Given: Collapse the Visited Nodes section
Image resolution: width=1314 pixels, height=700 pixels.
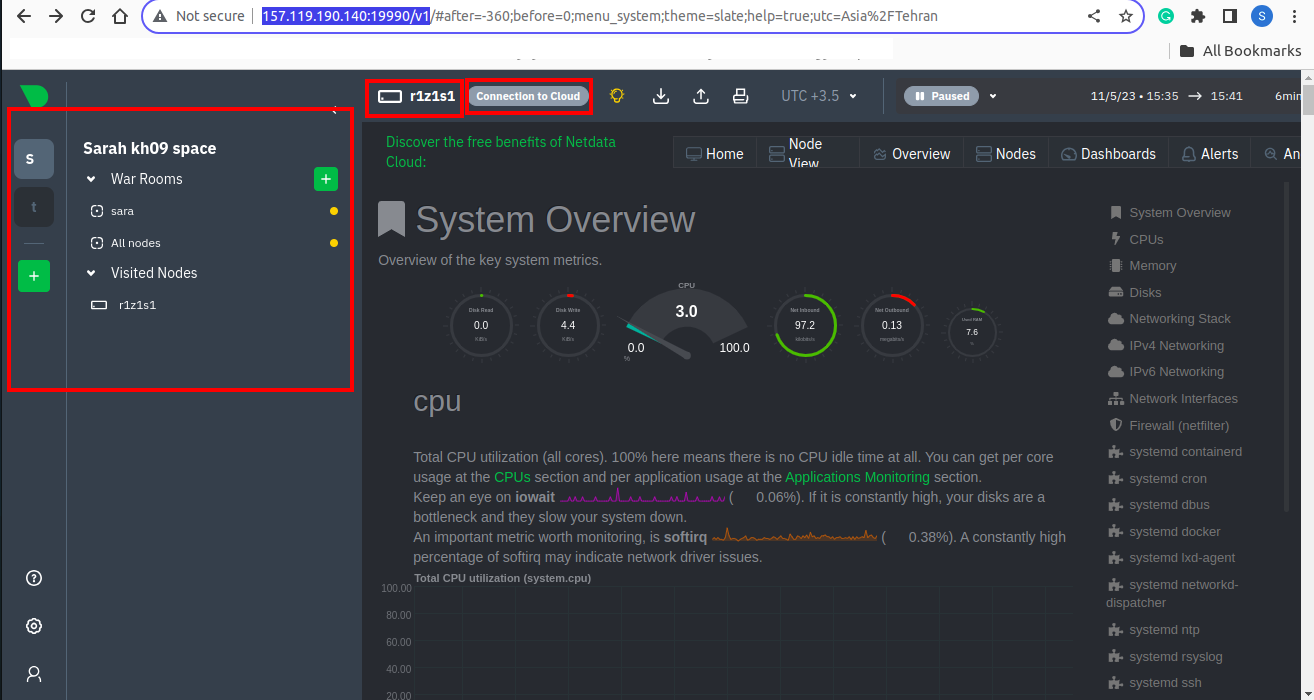Looking at the screenshot, I should pos(91,273).
